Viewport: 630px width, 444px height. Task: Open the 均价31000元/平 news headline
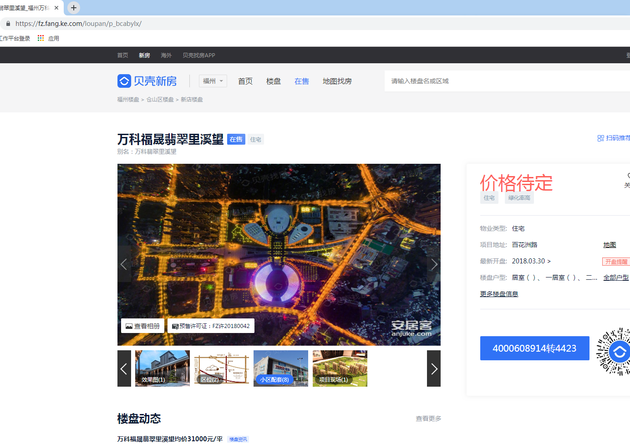(x=170, y=439)
